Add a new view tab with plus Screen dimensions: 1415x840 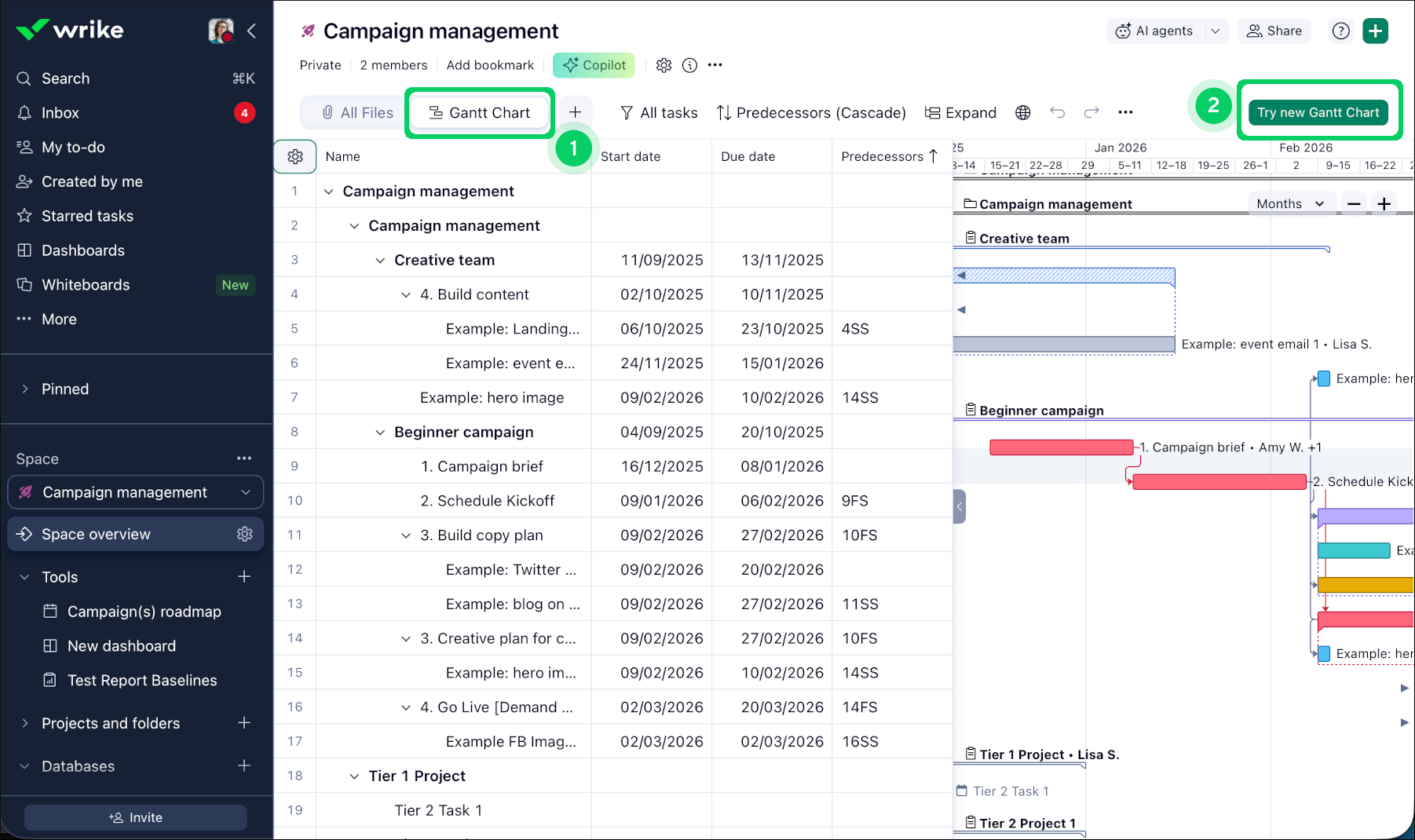(x=575, y=112)
